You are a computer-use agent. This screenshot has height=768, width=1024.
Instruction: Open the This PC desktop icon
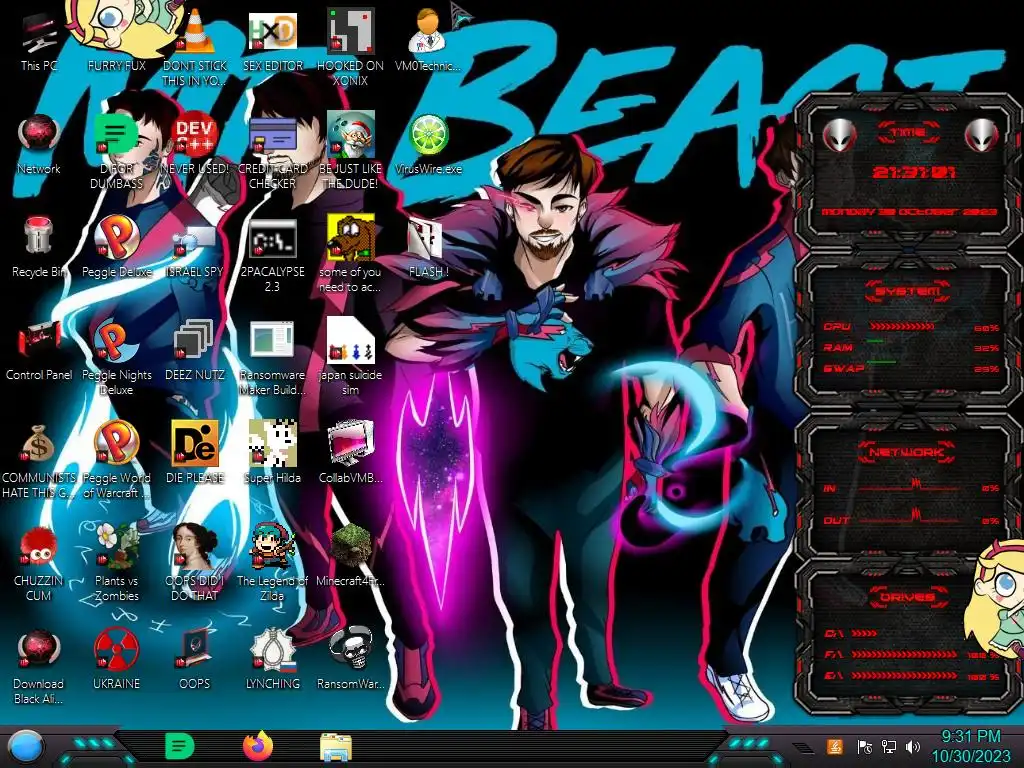pos(39,42)
